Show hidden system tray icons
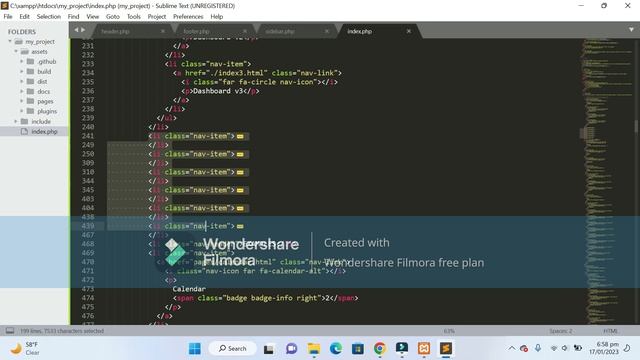Screen dimensions: 640x360 point(511,348)
